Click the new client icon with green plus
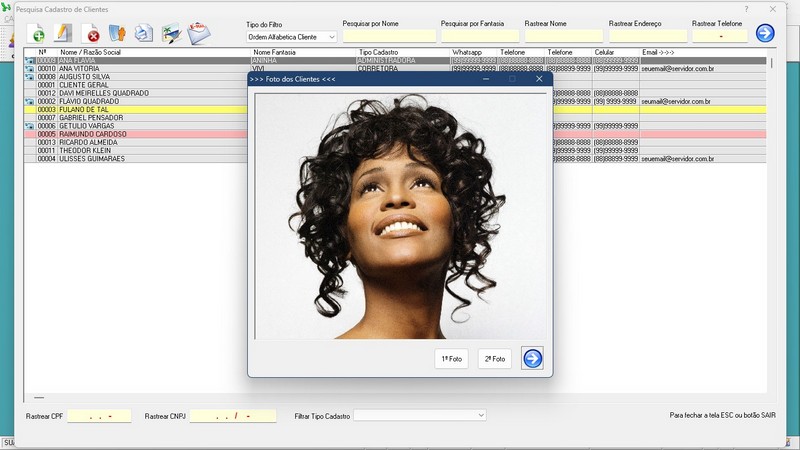Screen dimensions: 800x450 (x=36, y=33)
